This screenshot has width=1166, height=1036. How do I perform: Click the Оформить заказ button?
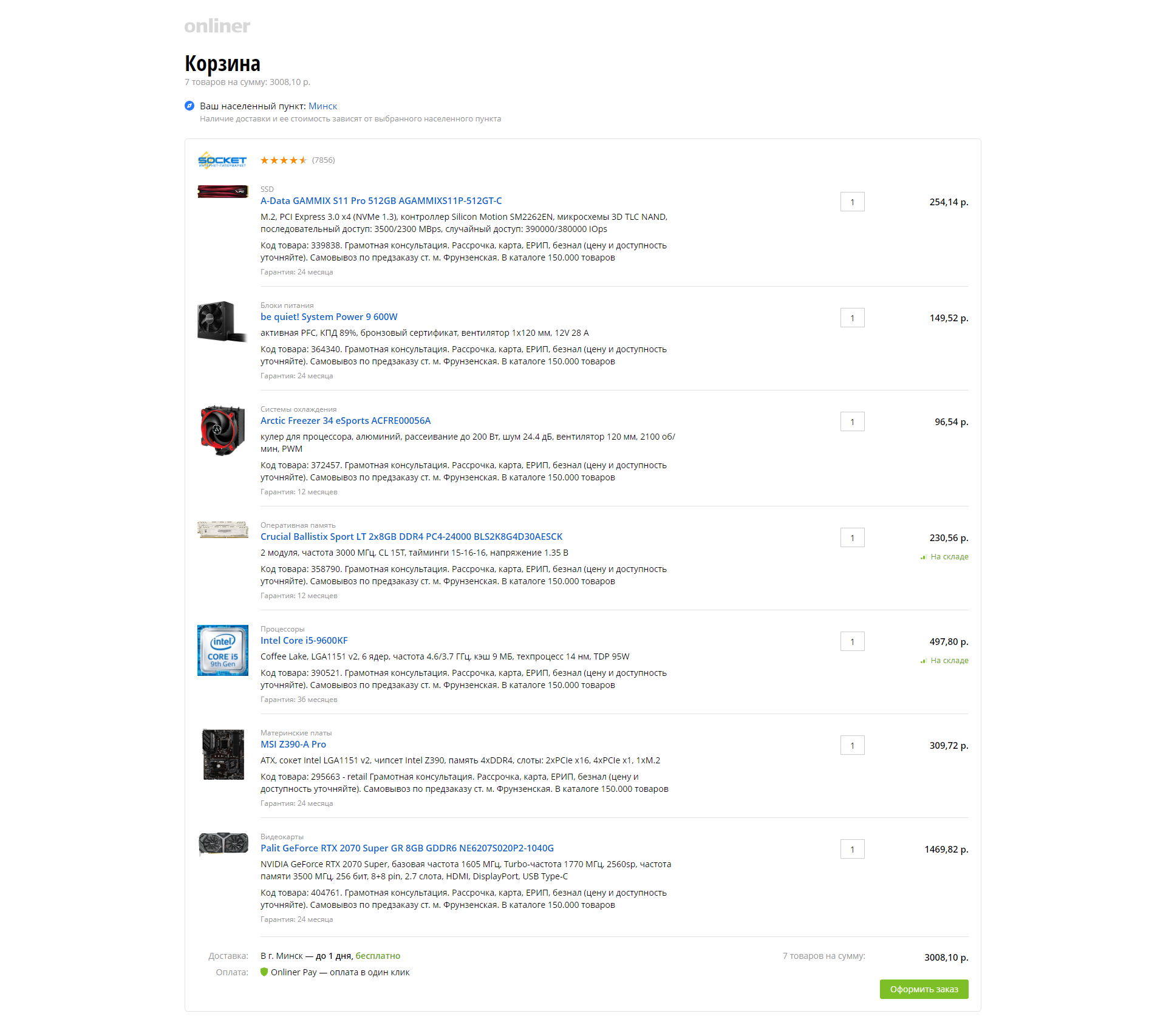point(924,989)
